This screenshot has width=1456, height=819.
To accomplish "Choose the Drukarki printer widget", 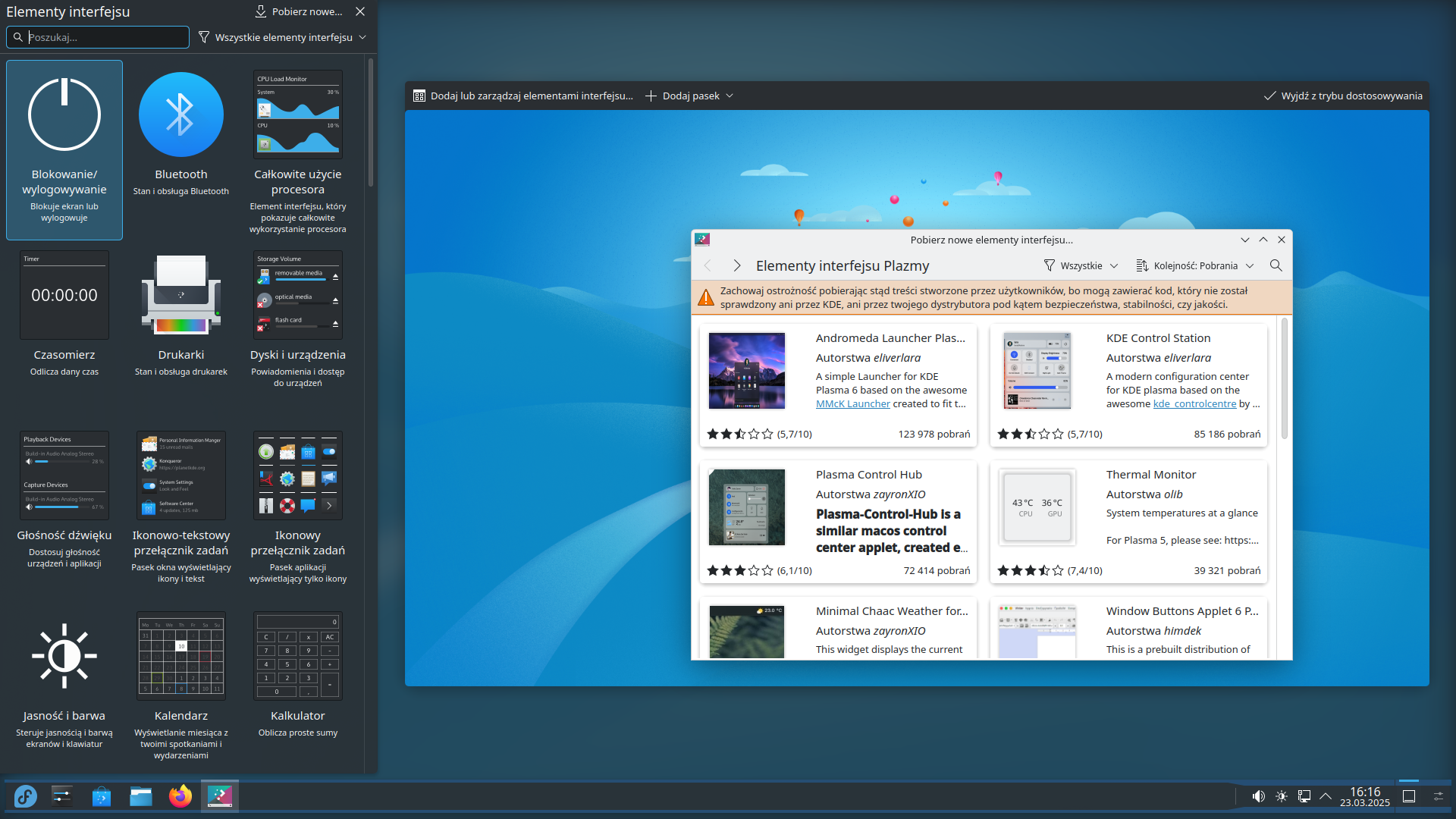I will tap(180, 296).
